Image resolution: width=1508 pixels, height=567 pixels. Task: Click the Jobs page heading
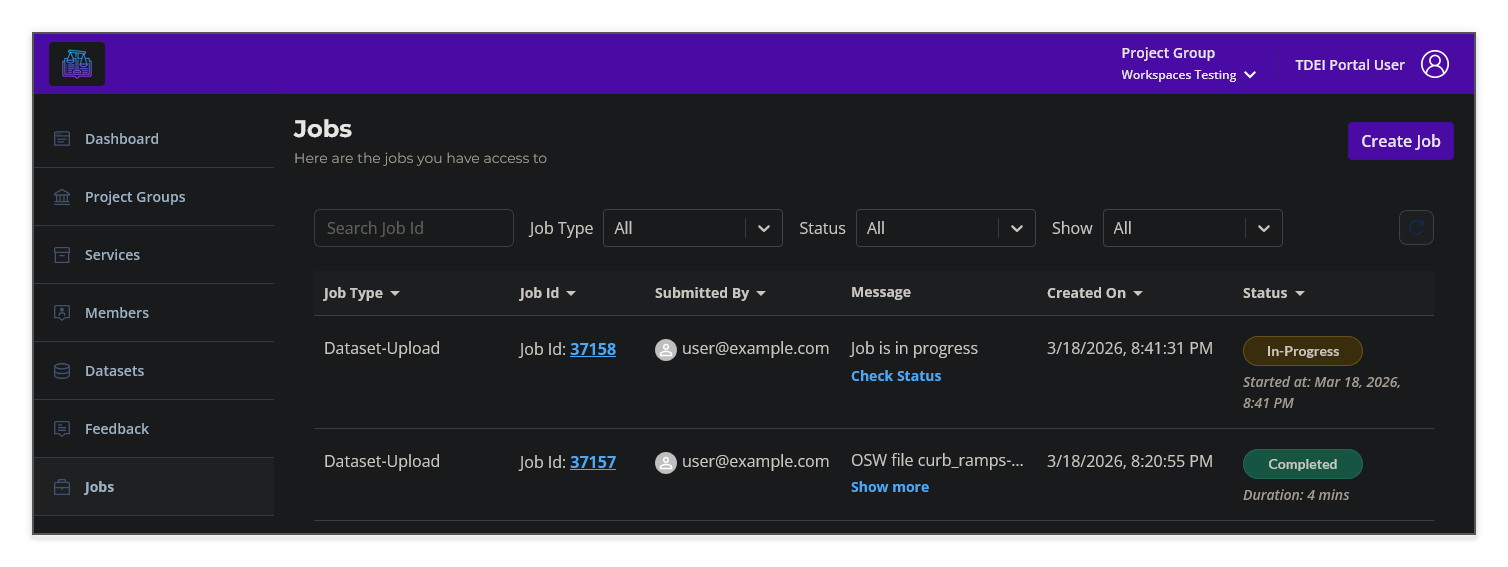[x=323, y=129]
